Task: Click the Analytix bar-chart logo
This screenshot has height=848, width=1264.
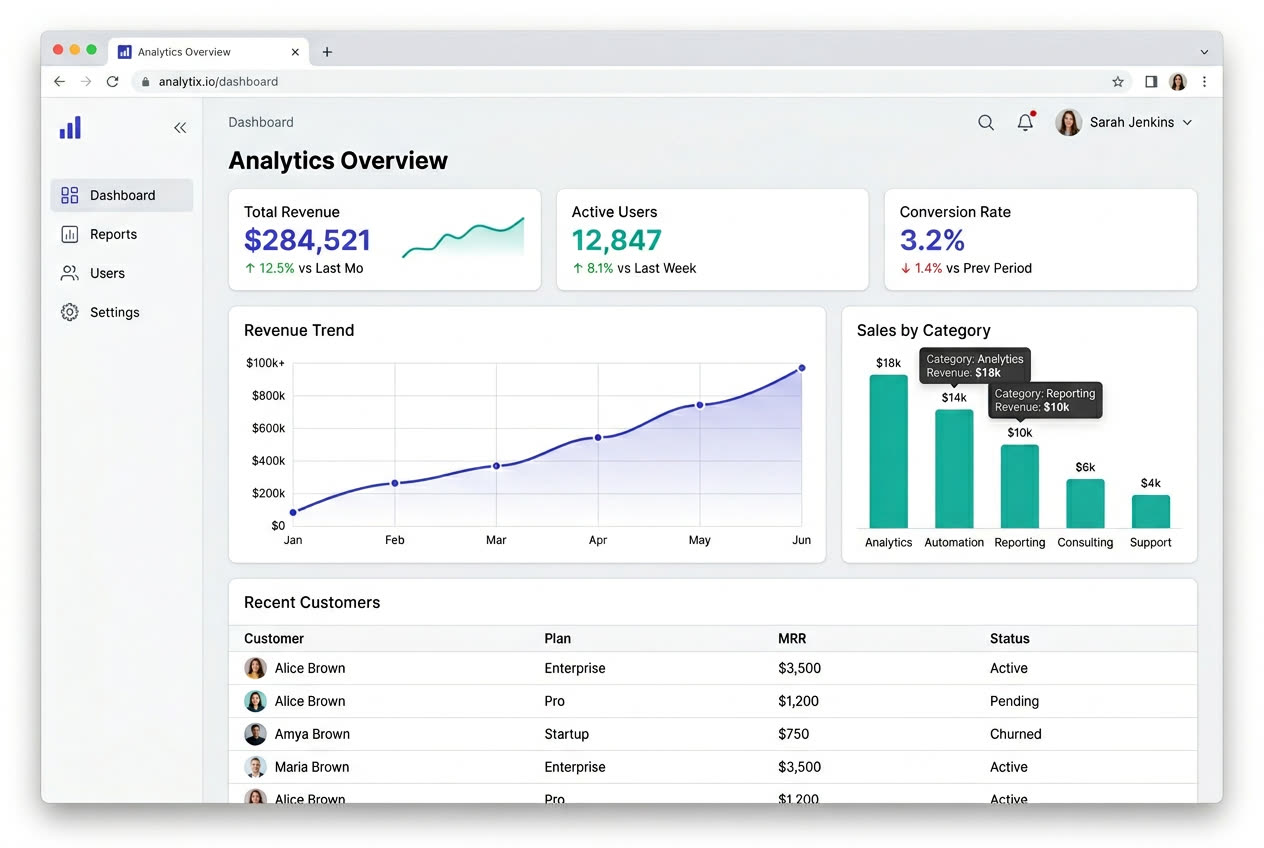Action: click(69, 127)
